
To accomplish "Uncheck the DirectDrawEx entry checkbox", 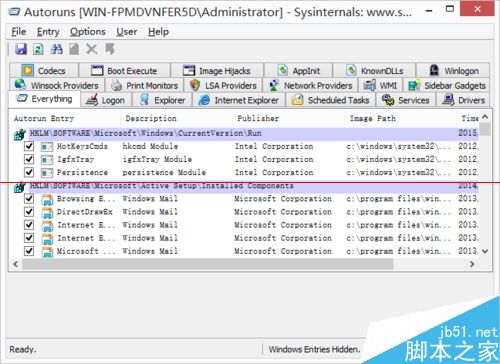I will 29,211.
